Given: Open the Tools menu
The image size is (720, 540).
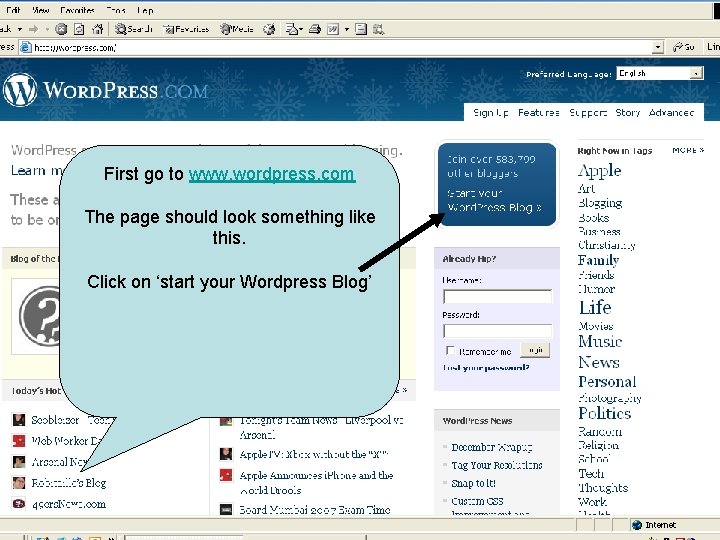Looking at the screenshot, I should coord(116,10).
